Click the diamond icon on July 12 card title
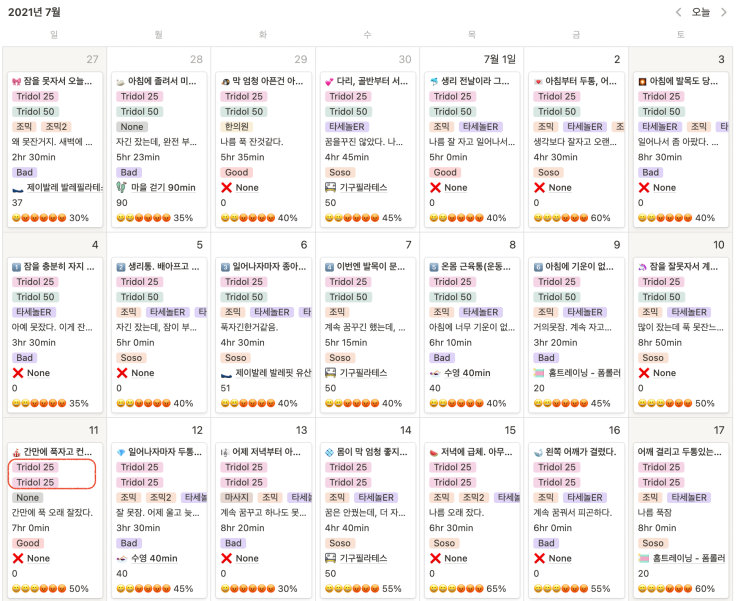 pos(121,452)
